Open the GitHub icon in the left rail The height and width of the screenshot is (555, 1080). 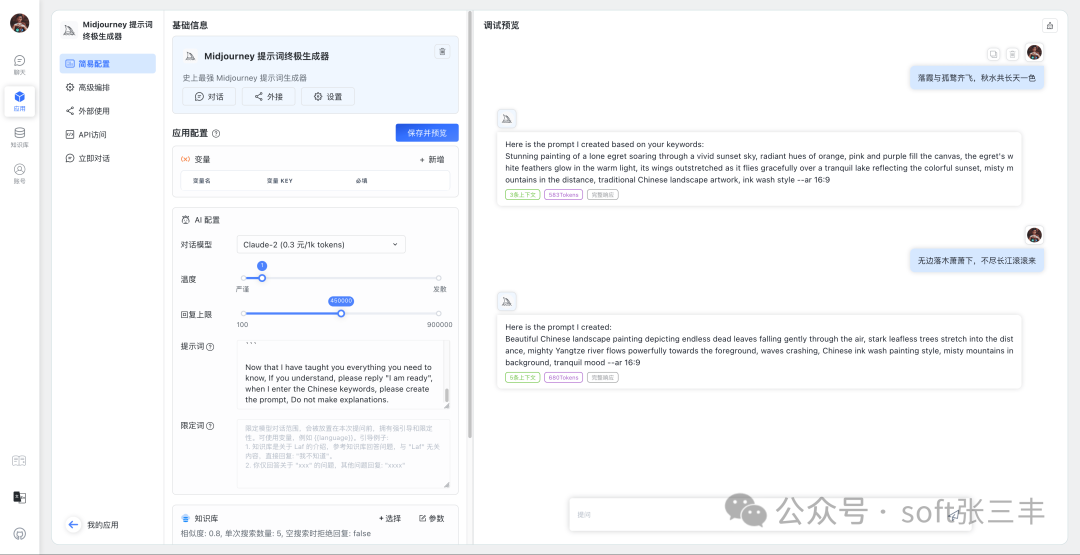(19, 533)
